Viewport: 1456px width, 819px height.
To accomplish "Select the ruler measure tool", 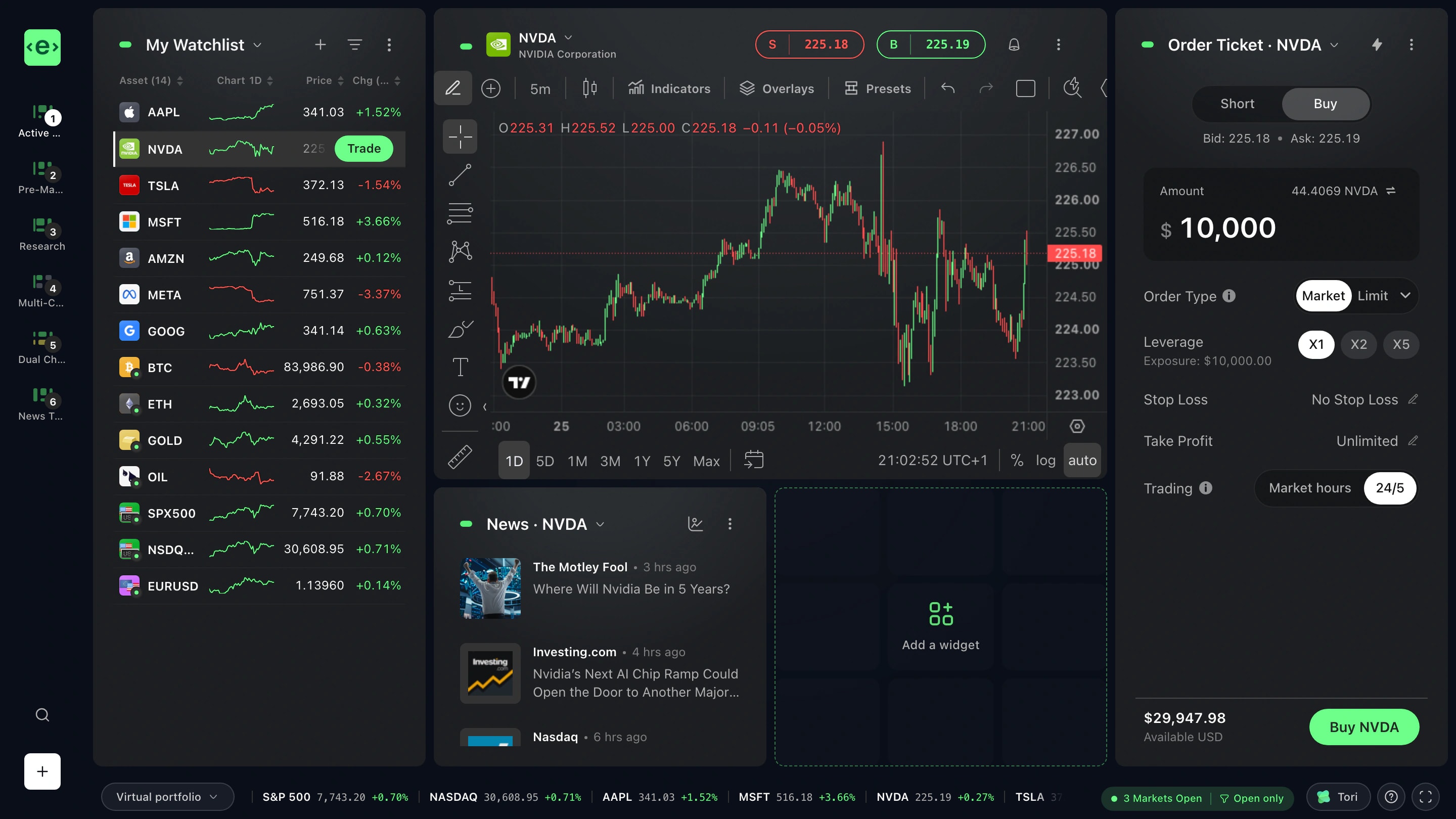I will [460, 457].
